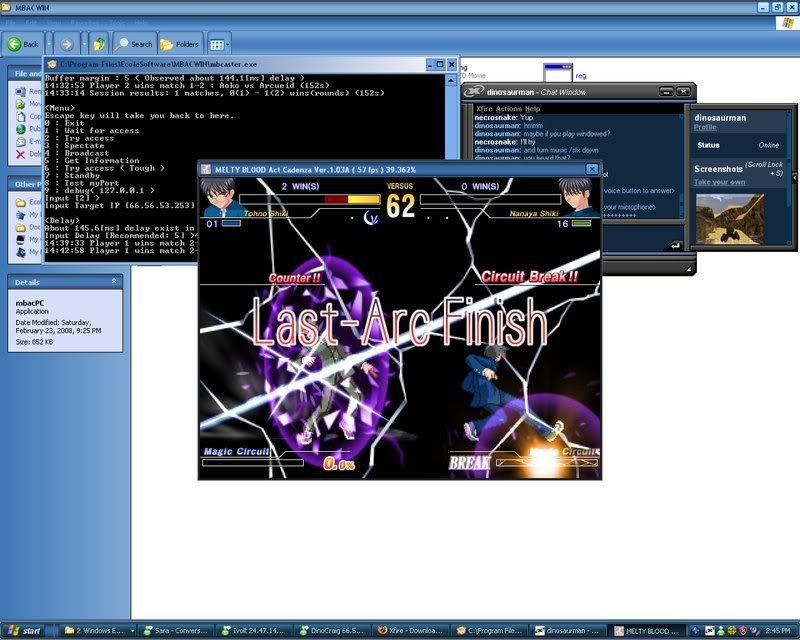
Task: Collapse the Details panel in Explorer sidebar
Action: pyautogui.click(x=114, y=282)
